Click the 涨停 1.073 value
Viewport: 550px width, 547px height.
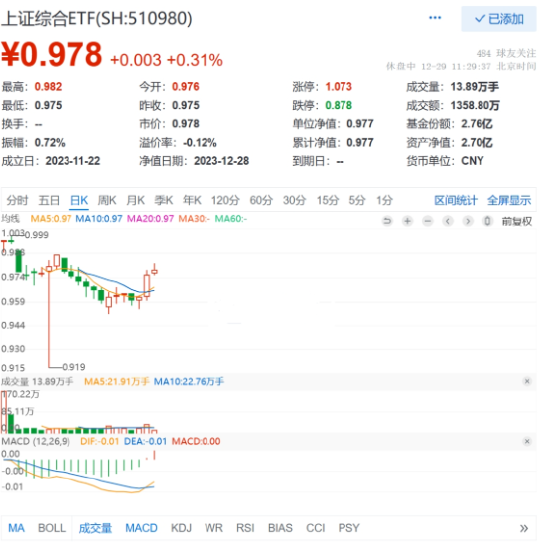[338, 87]
